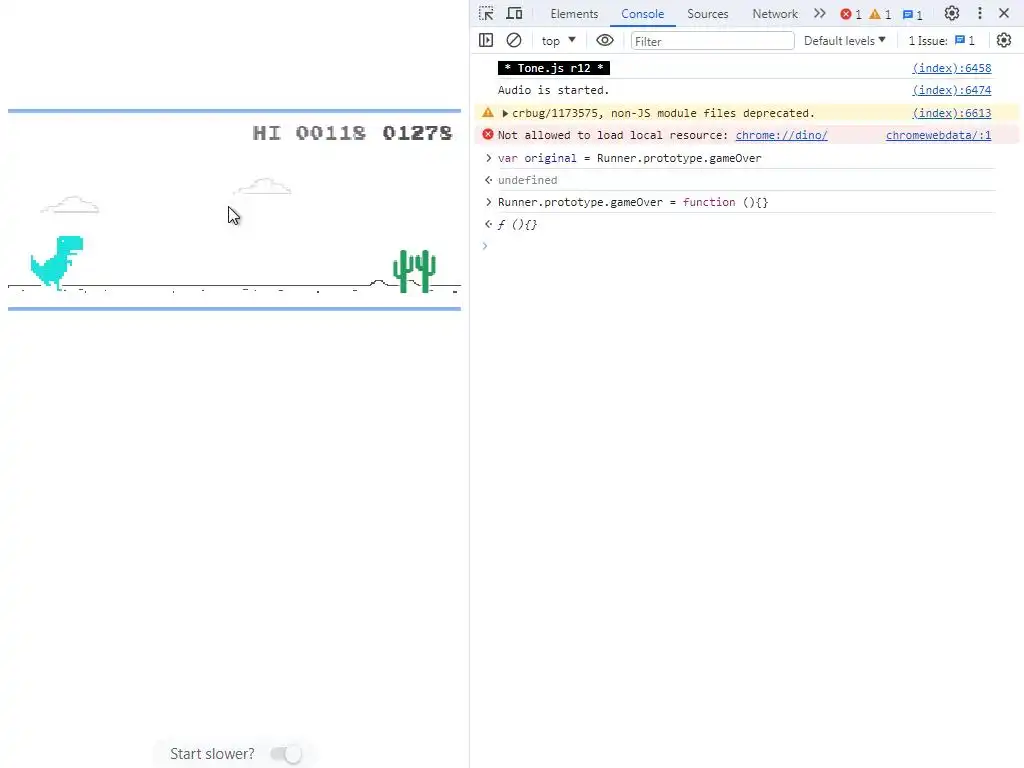This screenshot has height=768, width=1024.
Task: Open source link (index):6613
Action: (952, 113)
